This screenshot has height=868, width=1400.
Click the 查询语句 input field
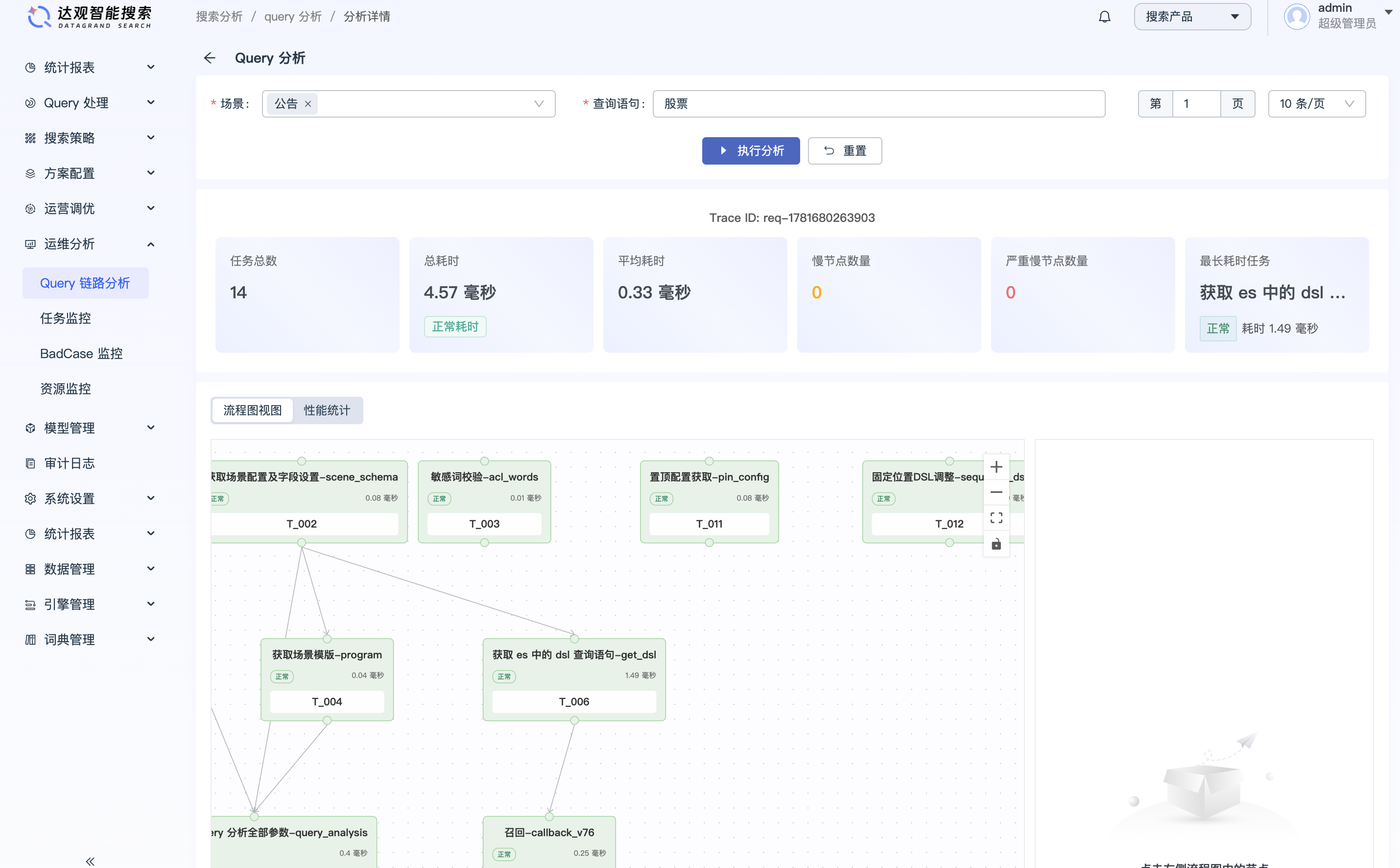(878, 104)
